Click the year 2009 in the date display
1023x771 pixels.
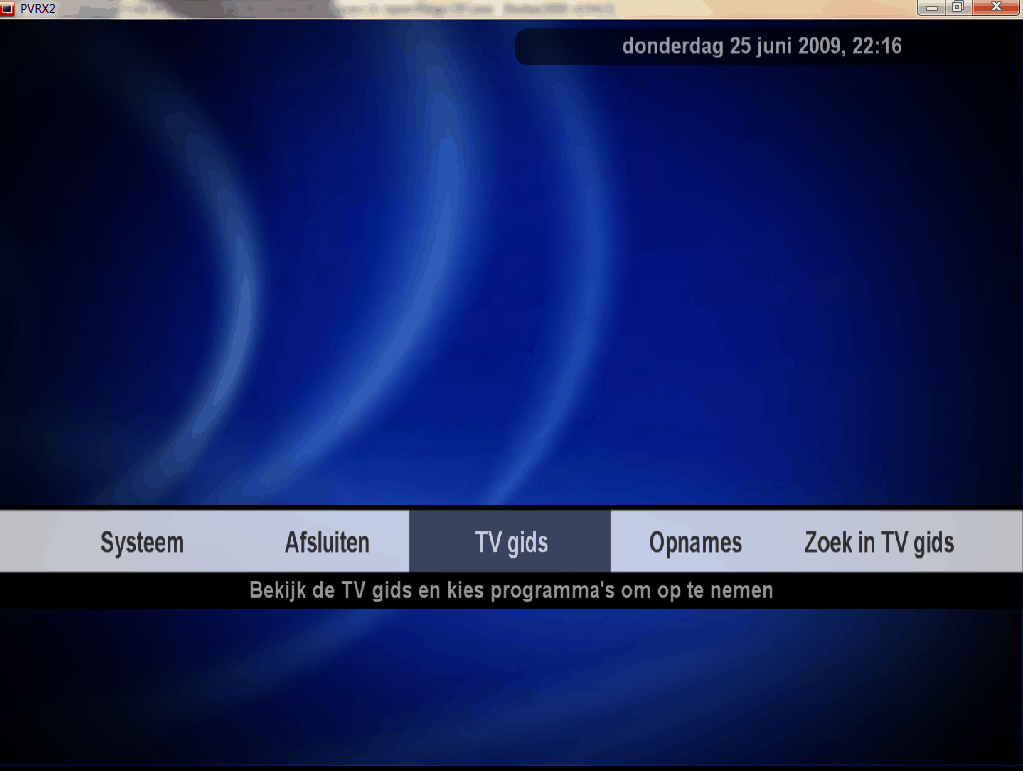pos(819,47)
